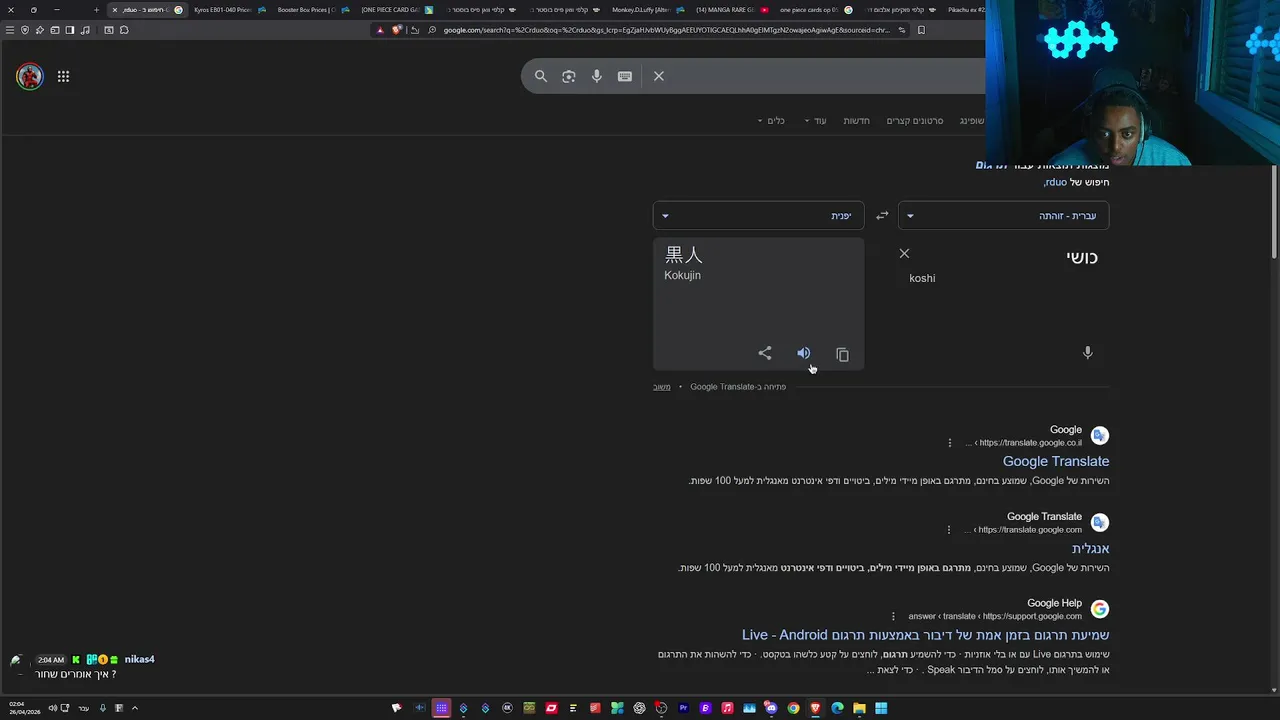Open Premiere Pro from the taskbar
Image resolution: width=1280 pixels, height=720 pixels.
coord(684,708)
